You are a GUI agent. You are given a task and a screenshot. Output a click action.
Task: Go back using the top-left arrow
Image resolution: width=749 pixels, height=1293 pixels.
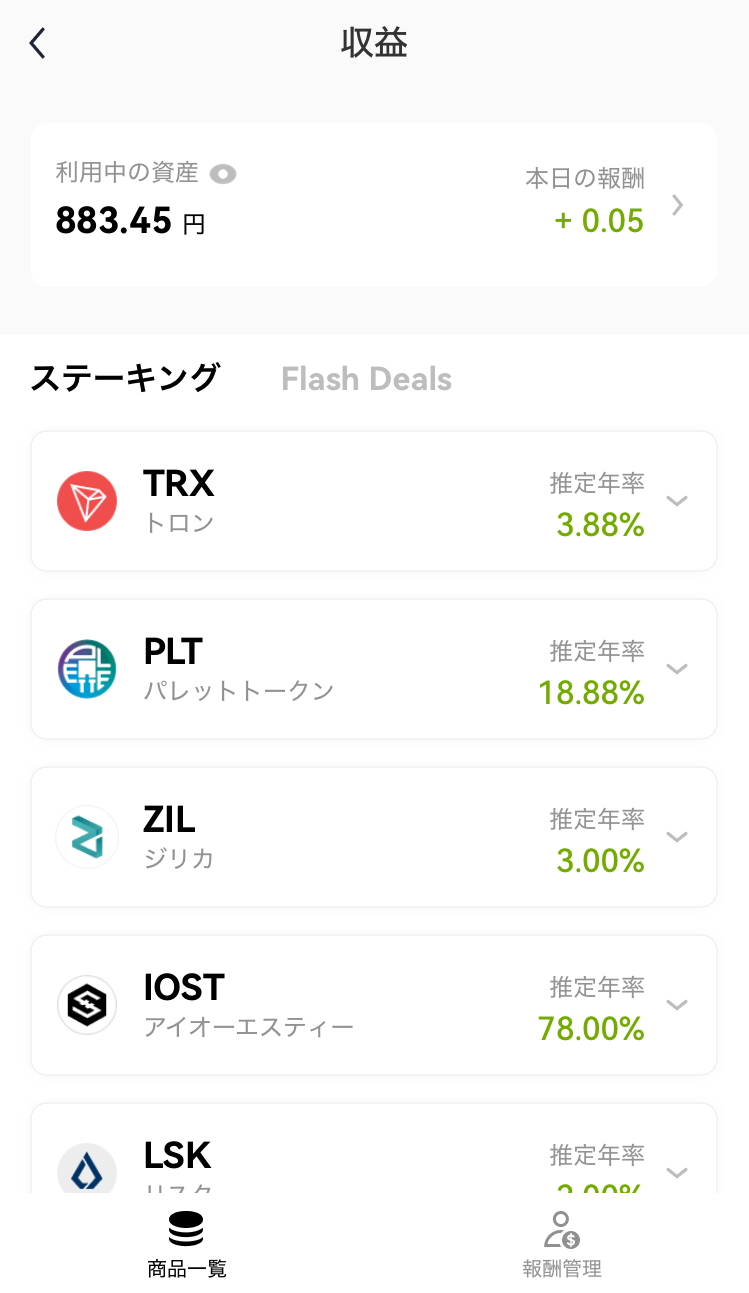coord(37,43)
